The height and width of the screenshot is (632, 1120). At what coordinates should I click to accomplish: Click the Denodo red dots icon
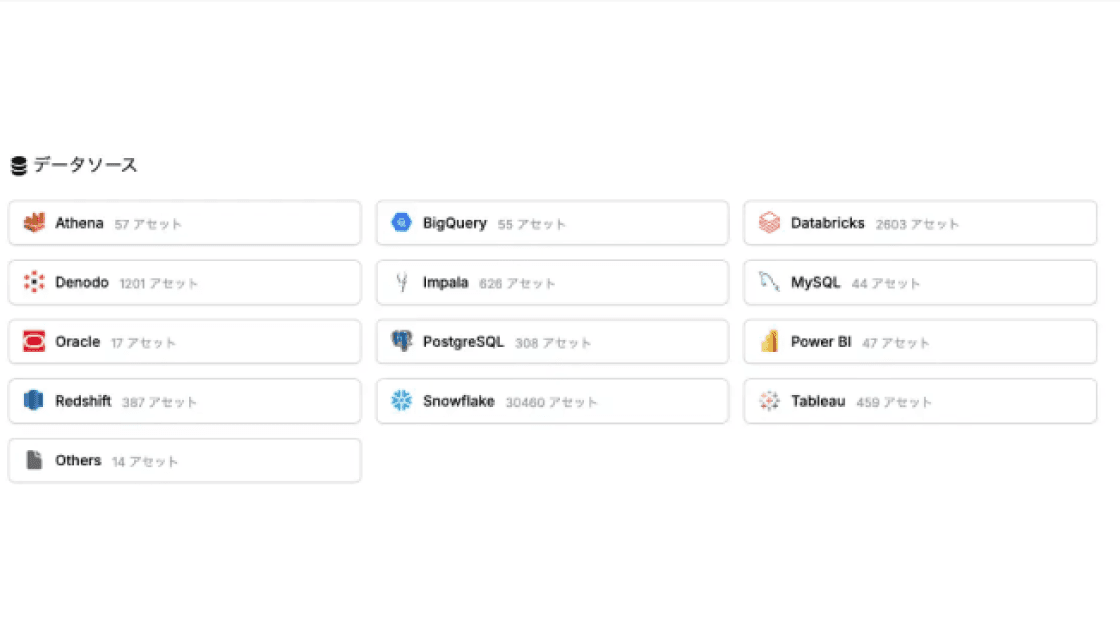(x=35, y=283)
